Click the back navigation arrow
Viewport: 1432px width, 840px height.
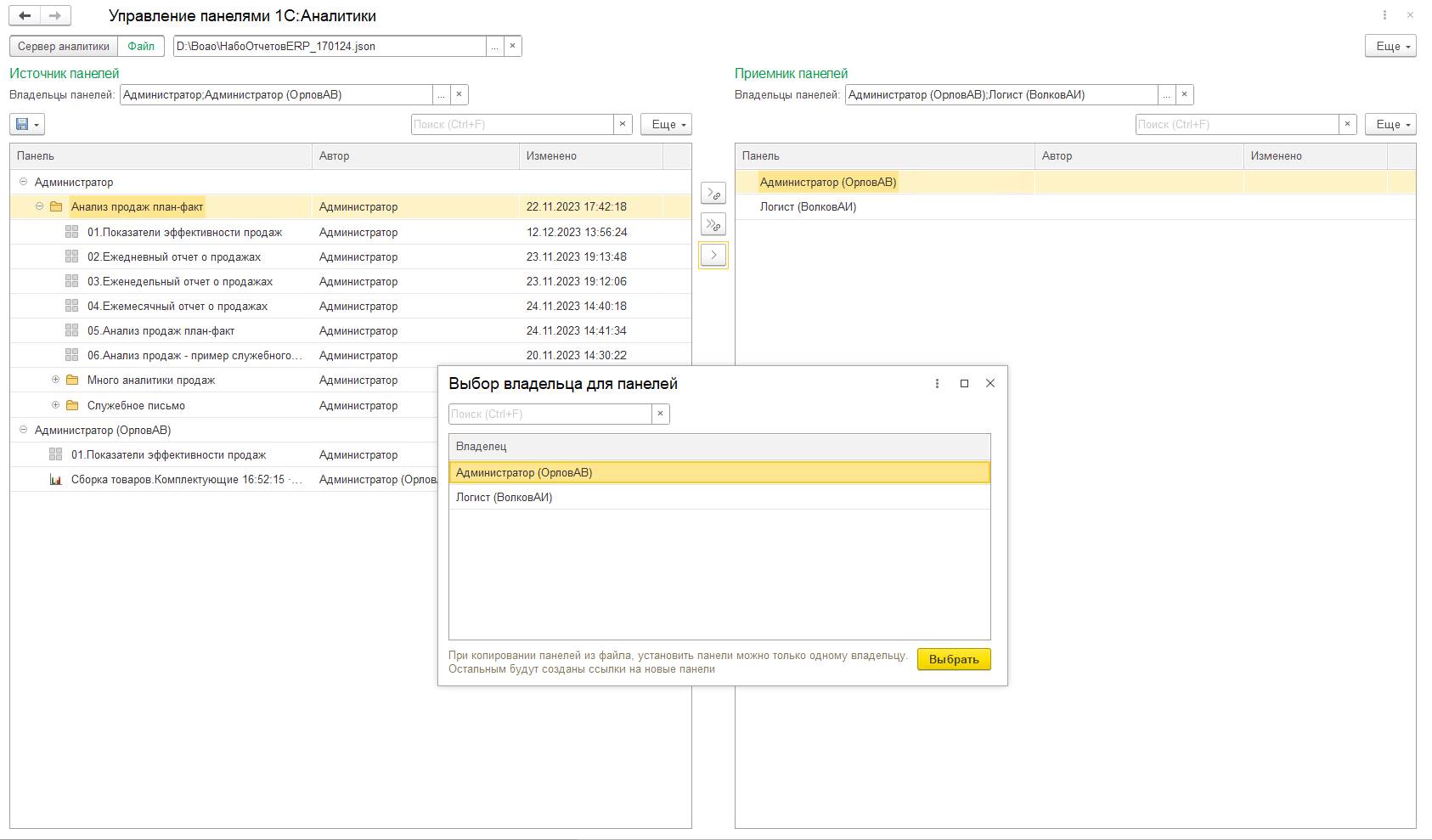point(25,16)
